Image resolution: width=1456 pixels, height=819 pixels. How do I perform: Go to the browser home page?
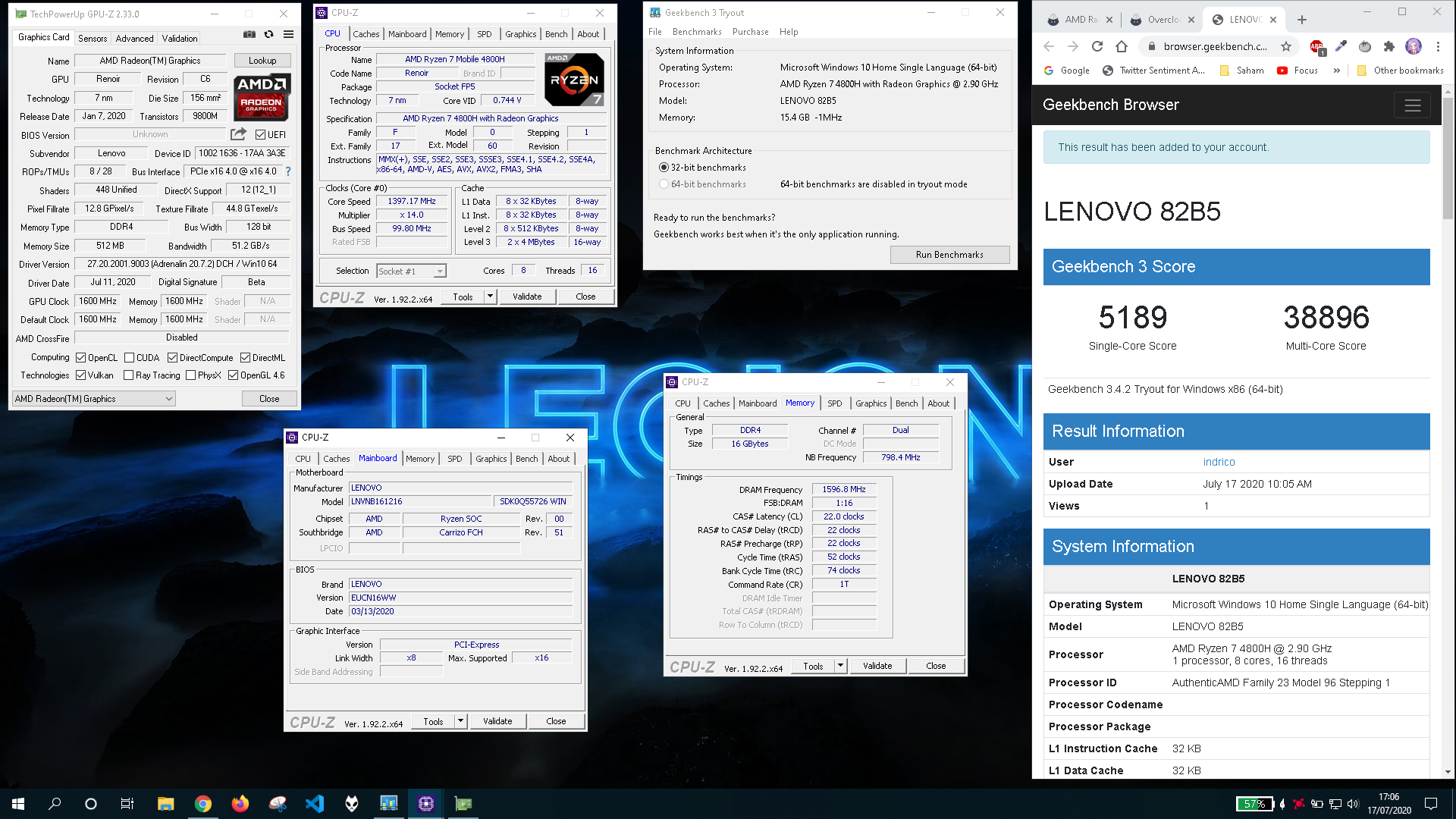(x=1122, y=46)
